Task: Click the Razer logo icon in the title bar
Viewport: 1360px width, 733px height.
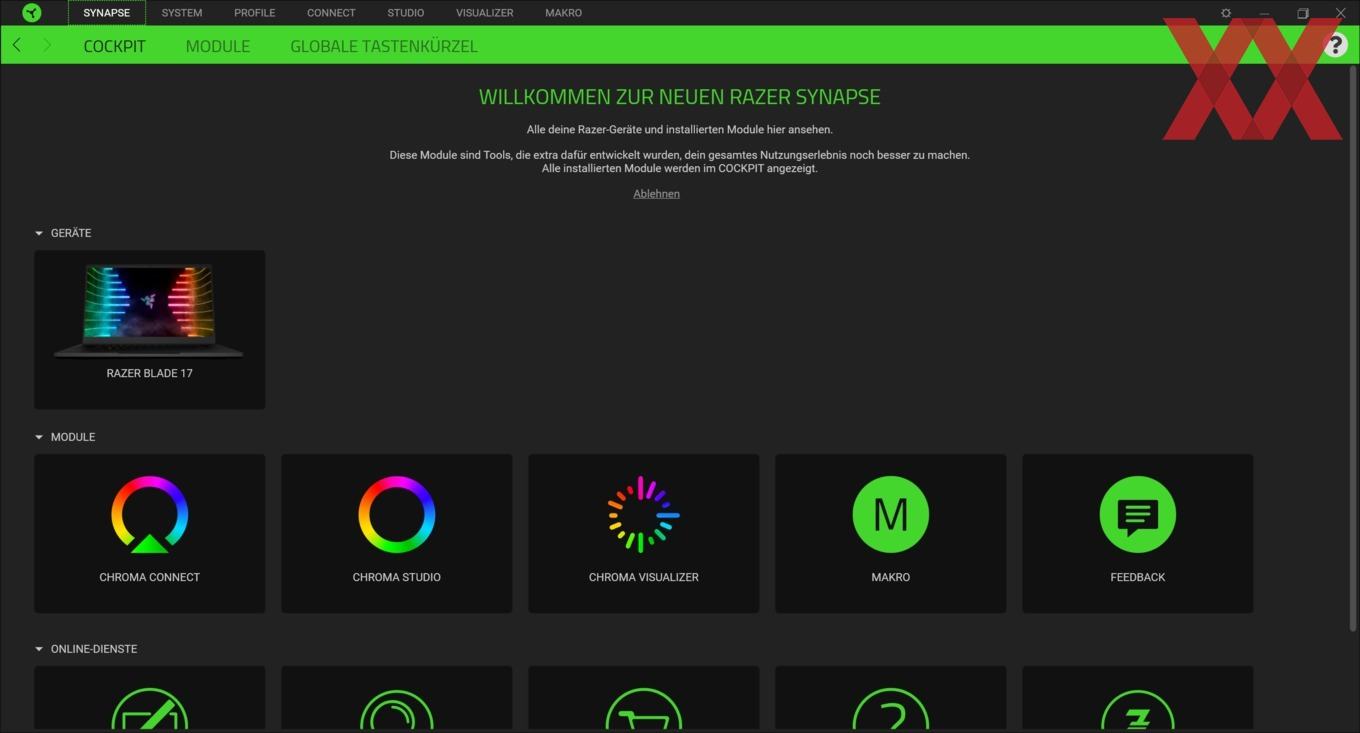Action: pos(32,13)
